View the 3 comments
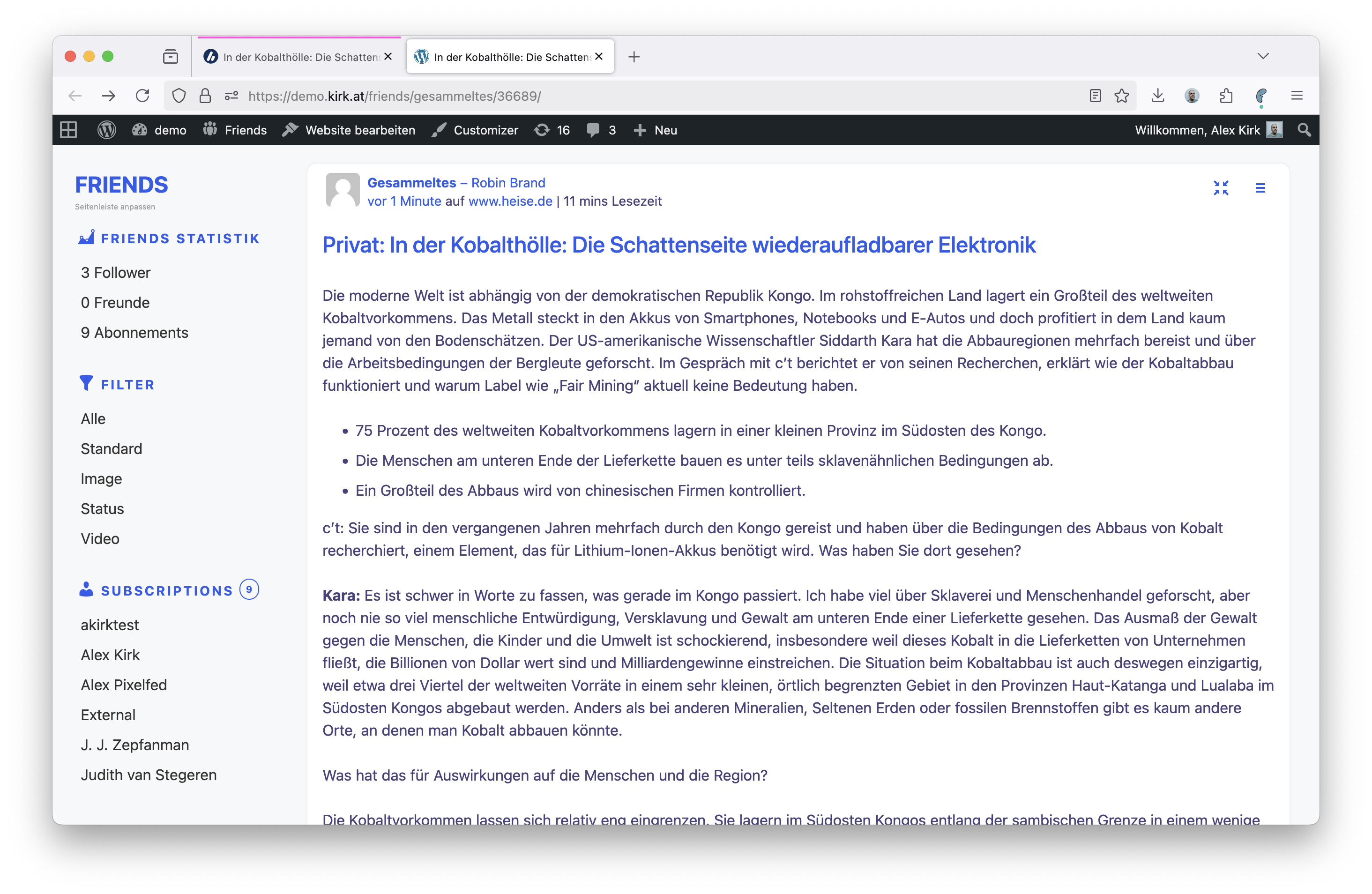Screen dimensions: 1372x894 (x=601, y=130)
